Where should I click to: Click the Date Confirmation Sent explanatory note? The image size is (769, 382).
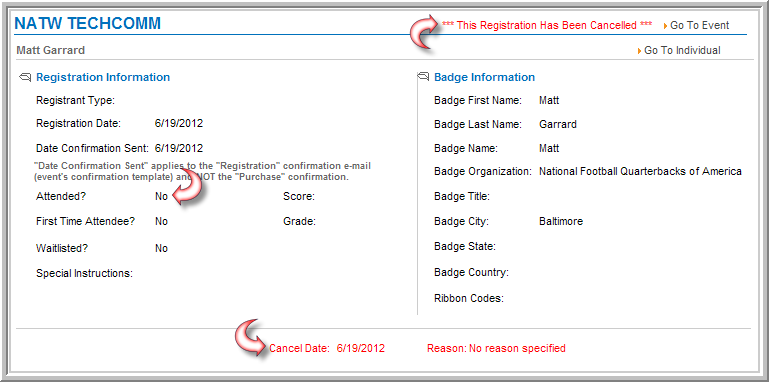pyautogui.click(x=202, y=171)
